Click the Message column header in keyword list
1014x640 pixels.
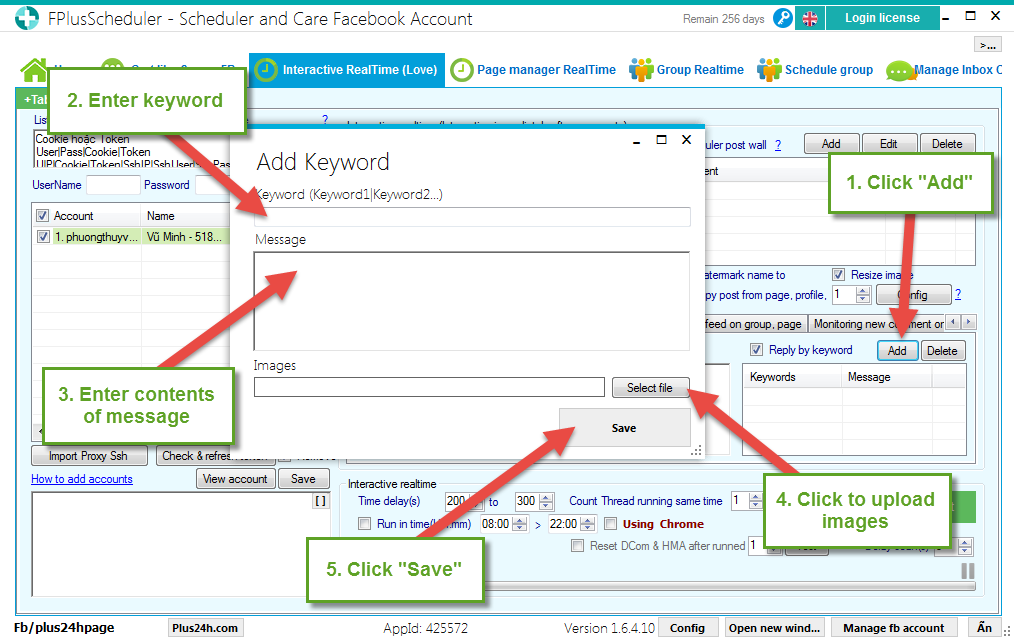click(x=886, y=377)
